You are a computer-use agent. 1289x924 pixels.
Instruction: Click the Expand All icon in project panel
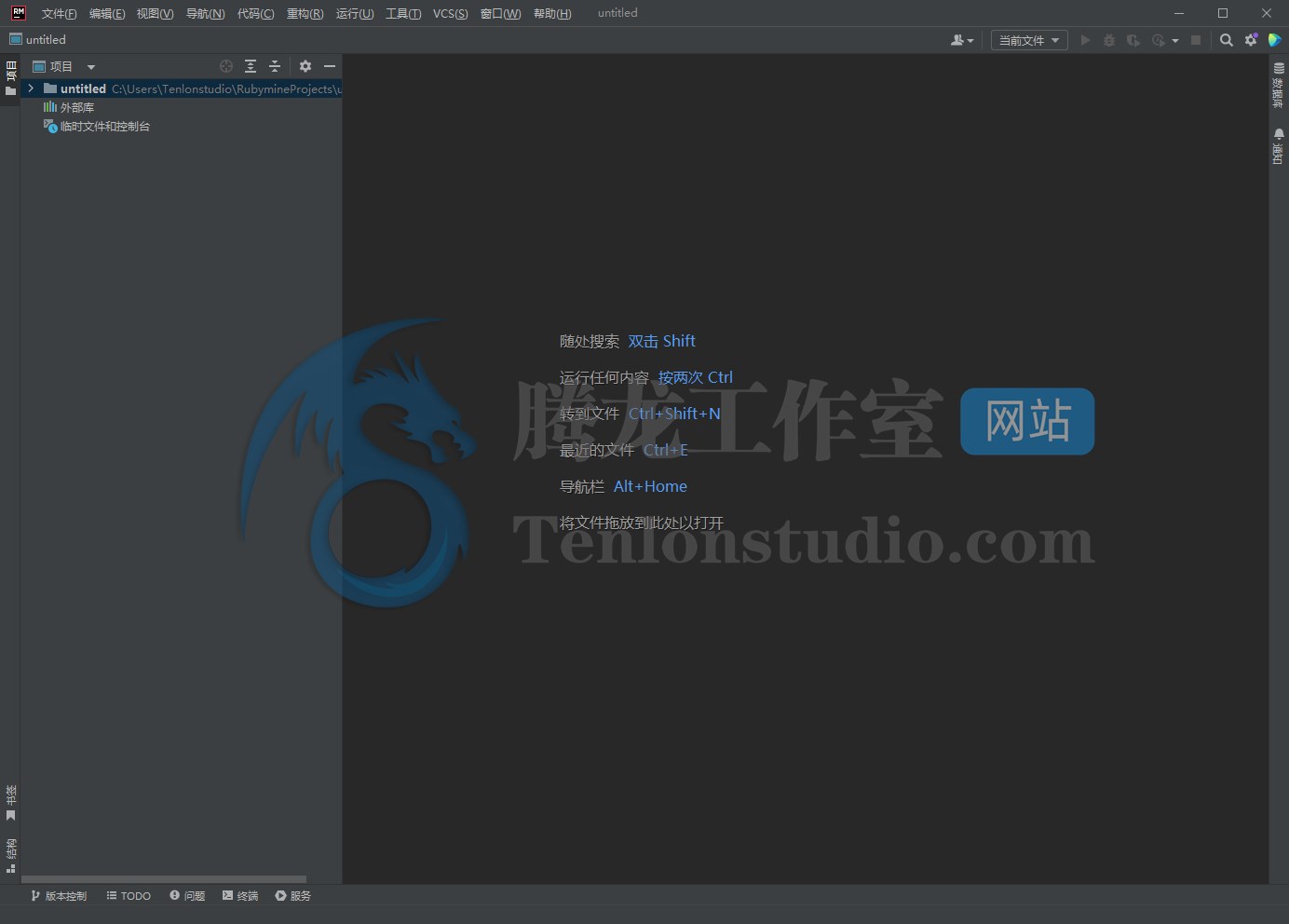coord(251,66)
